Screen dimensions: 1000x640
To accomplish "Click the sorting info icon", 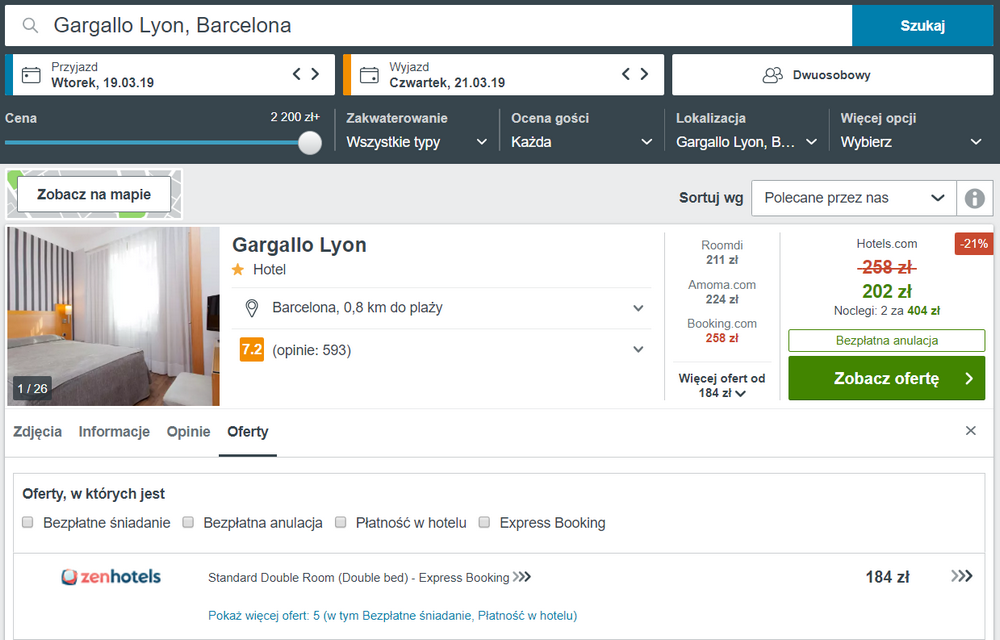I will [974, 198].
